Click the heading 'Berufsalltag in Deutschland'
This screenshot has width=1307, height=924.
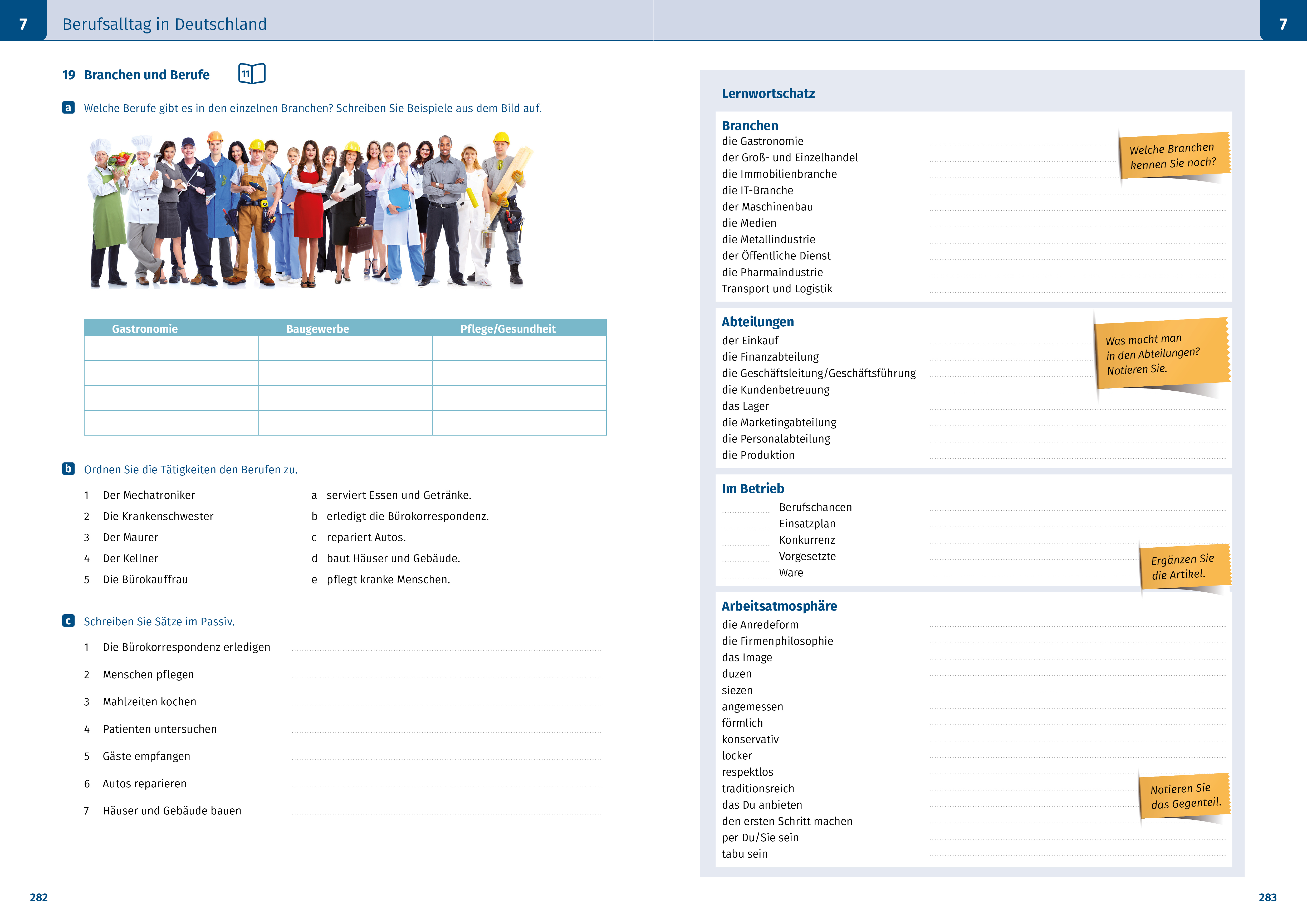coord(164,24)
